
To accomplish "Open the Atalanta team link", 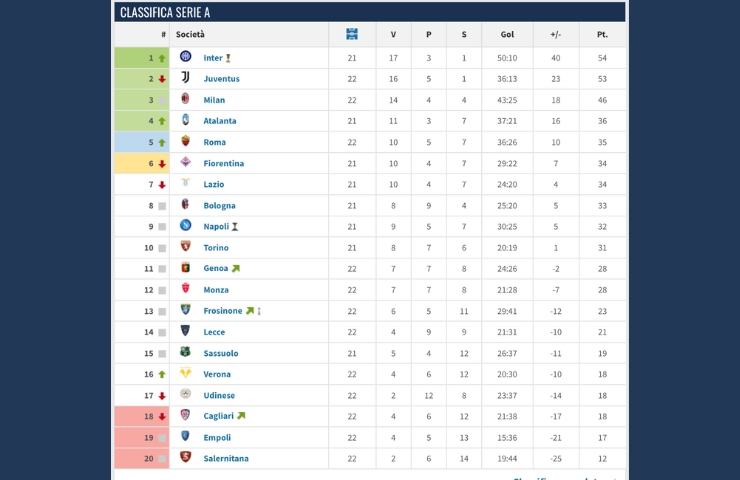I will point(220,121).
